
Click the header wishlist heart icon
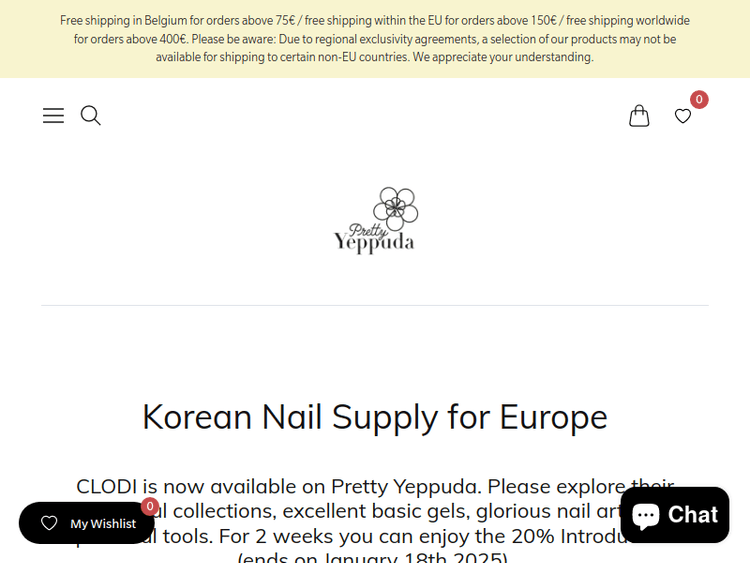point(683,116)
